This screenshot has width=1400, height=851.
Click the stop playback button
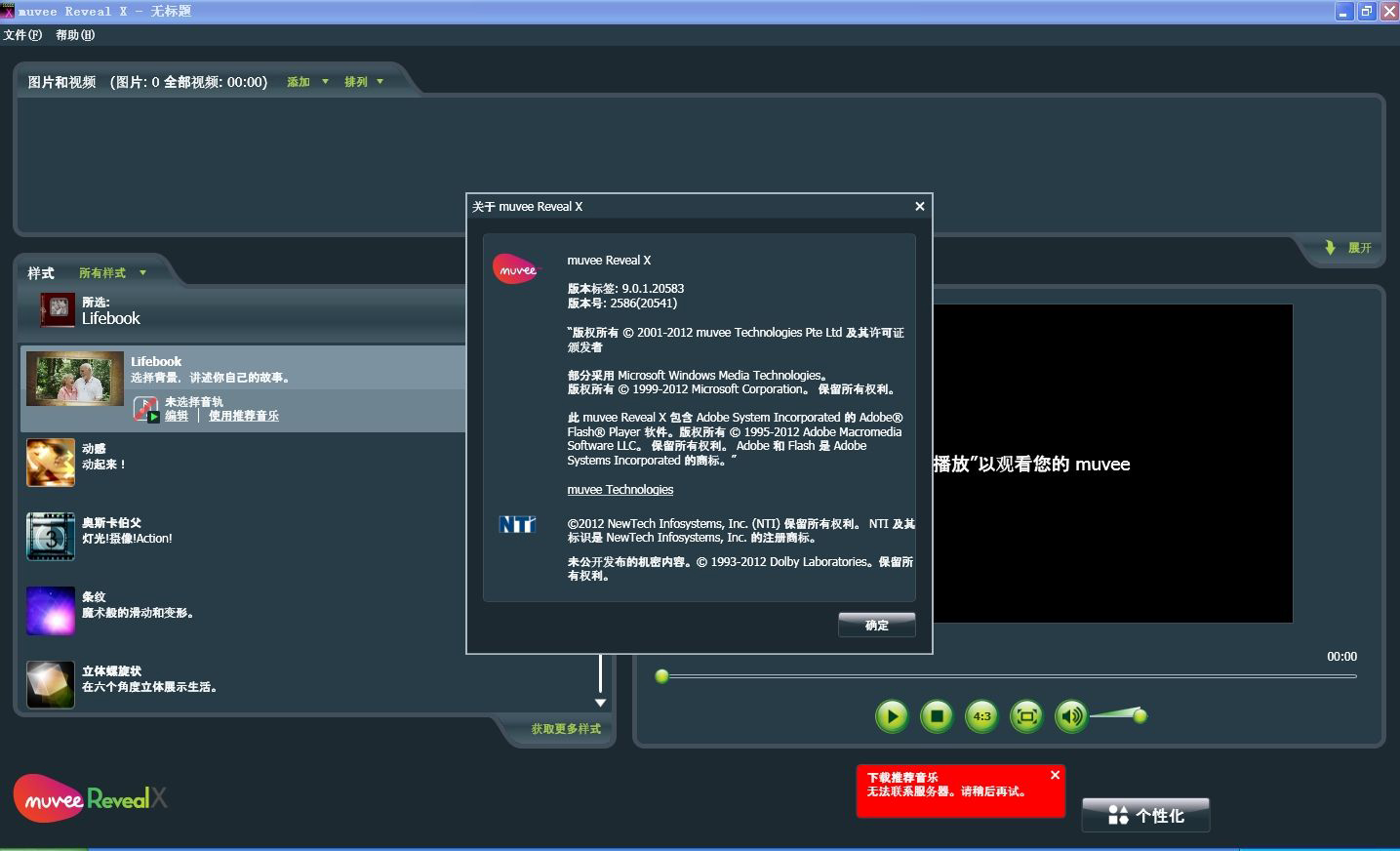[x=937, y=716]
